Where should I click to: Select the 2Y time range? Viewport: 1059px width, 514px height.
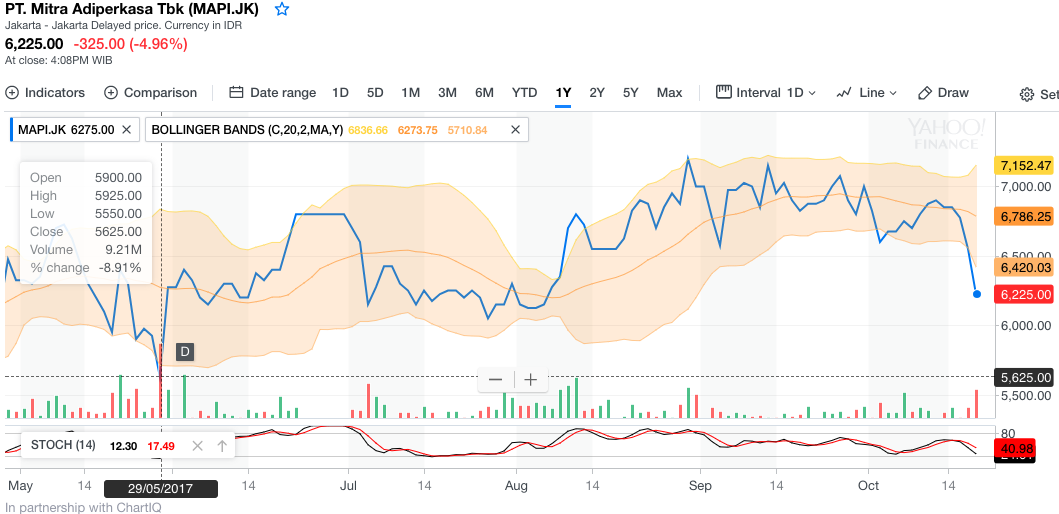(597, 93)
